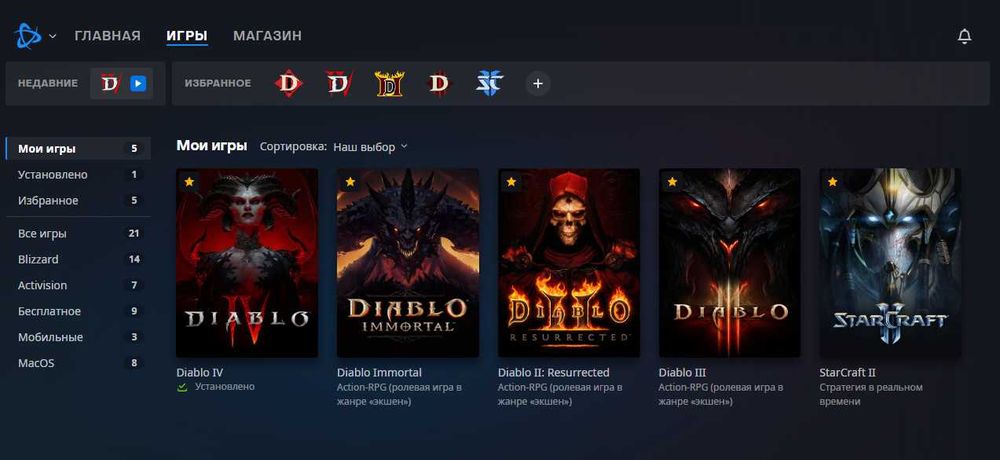Open the Diablo Immortal cover art

point(408,263)
